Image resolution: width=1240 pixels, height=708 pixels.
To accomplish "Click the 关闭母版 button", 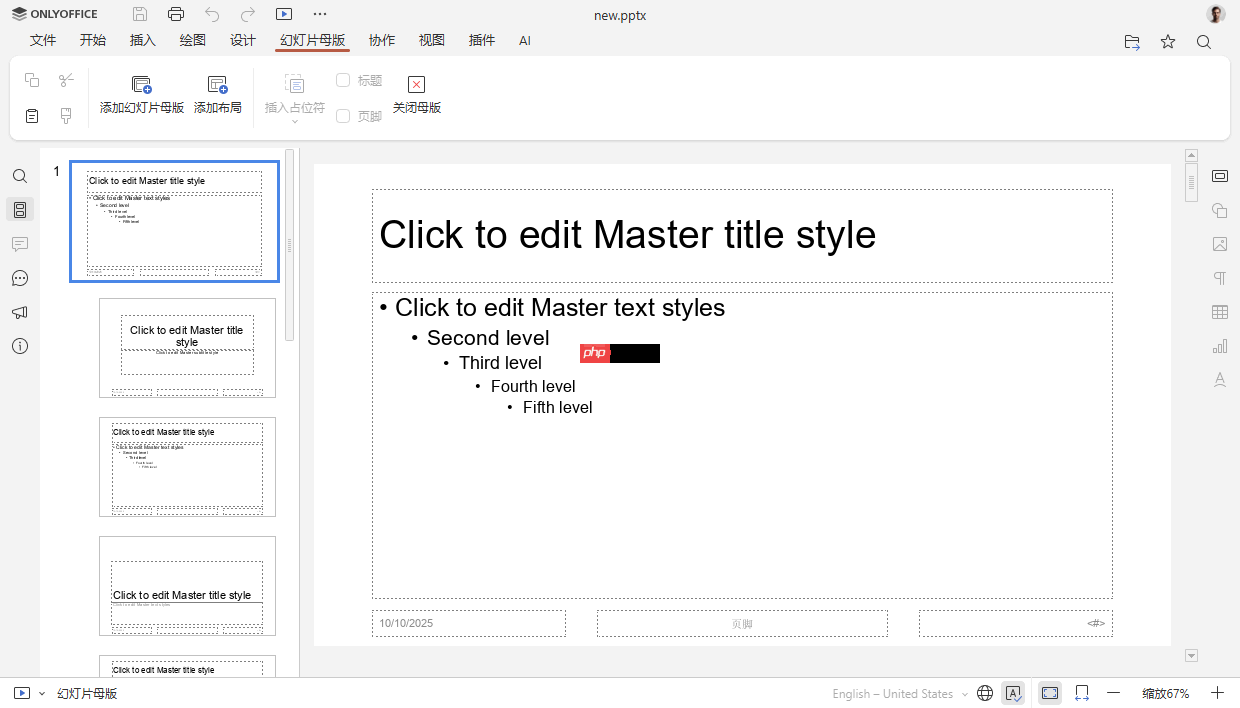I will pyautogui.click(x=416, y=93).
